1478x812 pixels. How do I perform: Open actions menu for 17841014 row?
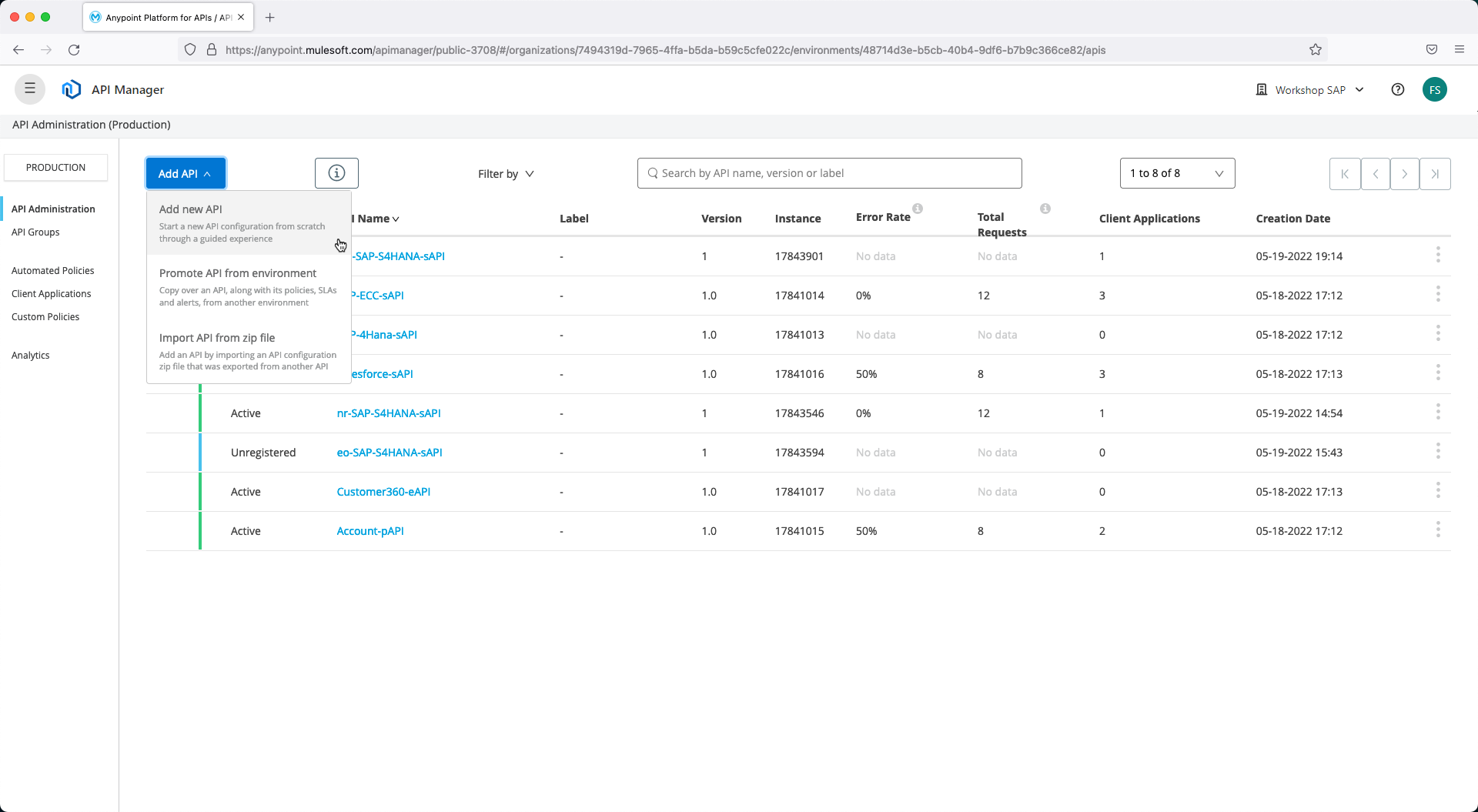pos(1438,295)
